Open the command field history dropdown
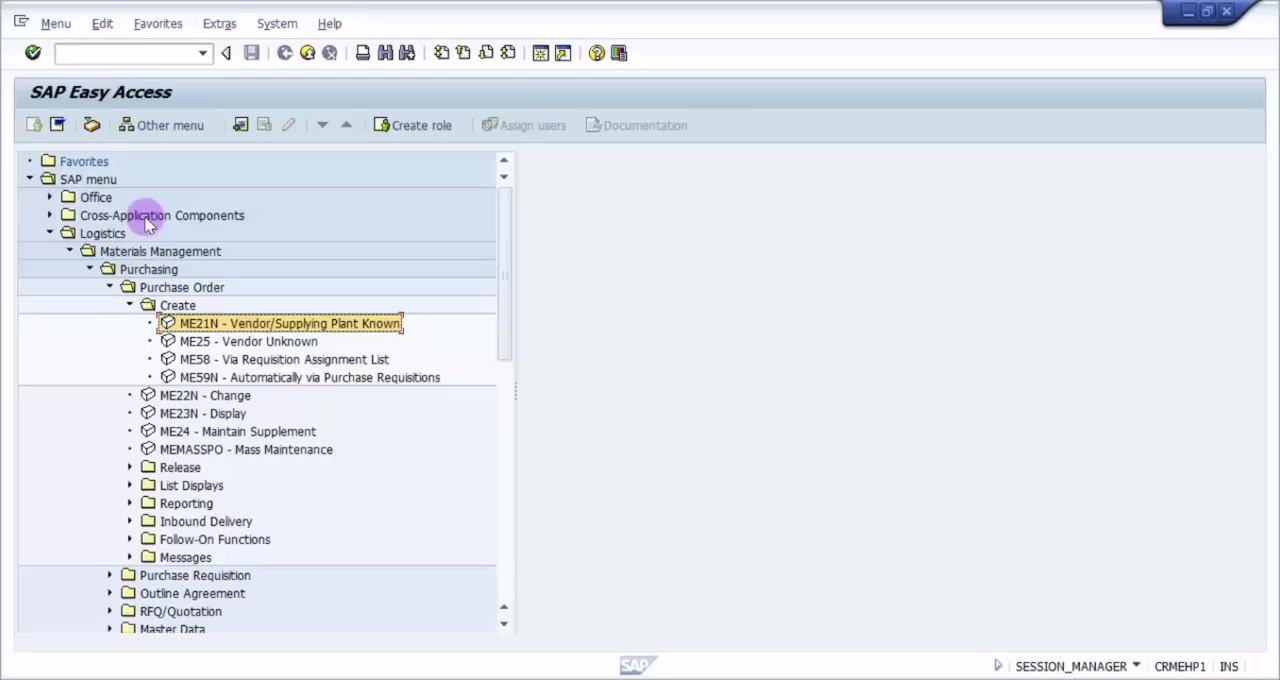The image size is (1280, 680). 203,53
